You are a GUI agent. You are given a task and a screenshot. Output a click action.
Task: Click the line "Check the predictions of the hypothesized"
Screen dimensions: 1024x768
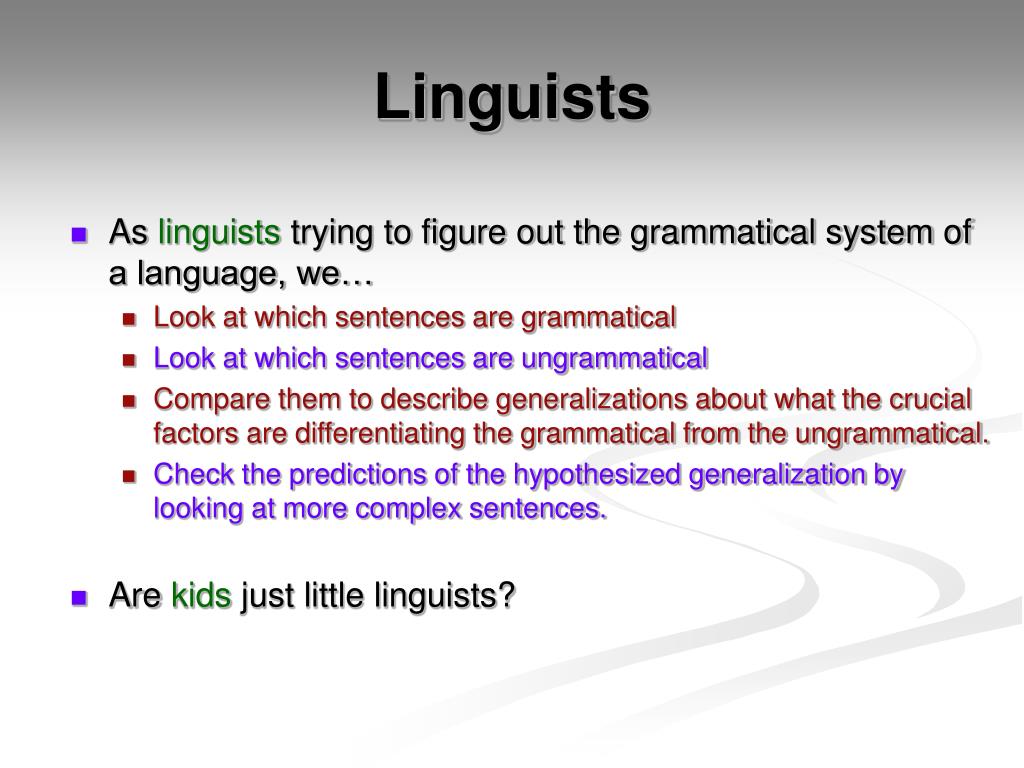click(529, 475)
